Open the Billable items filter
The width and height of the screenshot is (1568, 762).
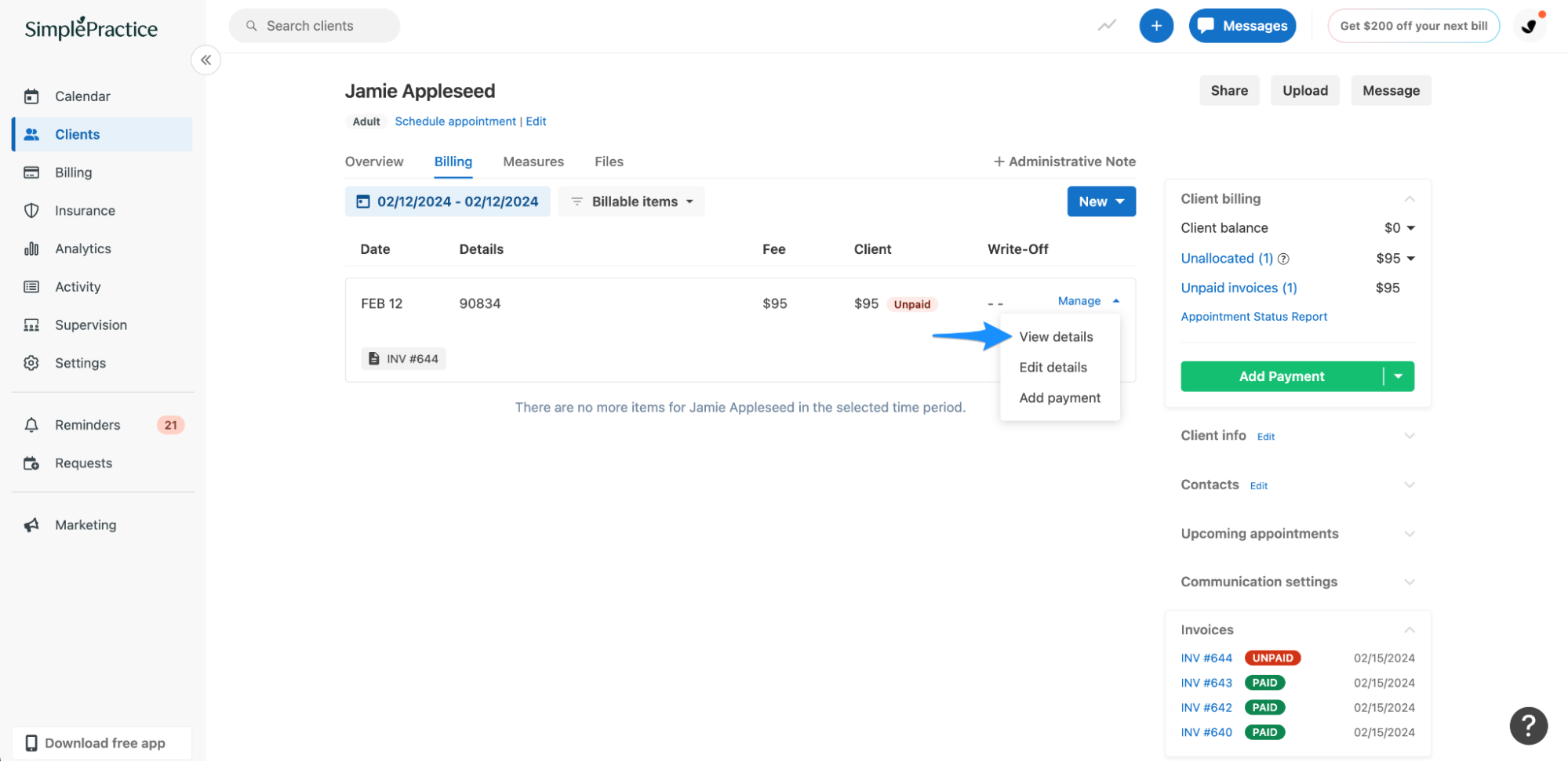[x=631, y=201]
